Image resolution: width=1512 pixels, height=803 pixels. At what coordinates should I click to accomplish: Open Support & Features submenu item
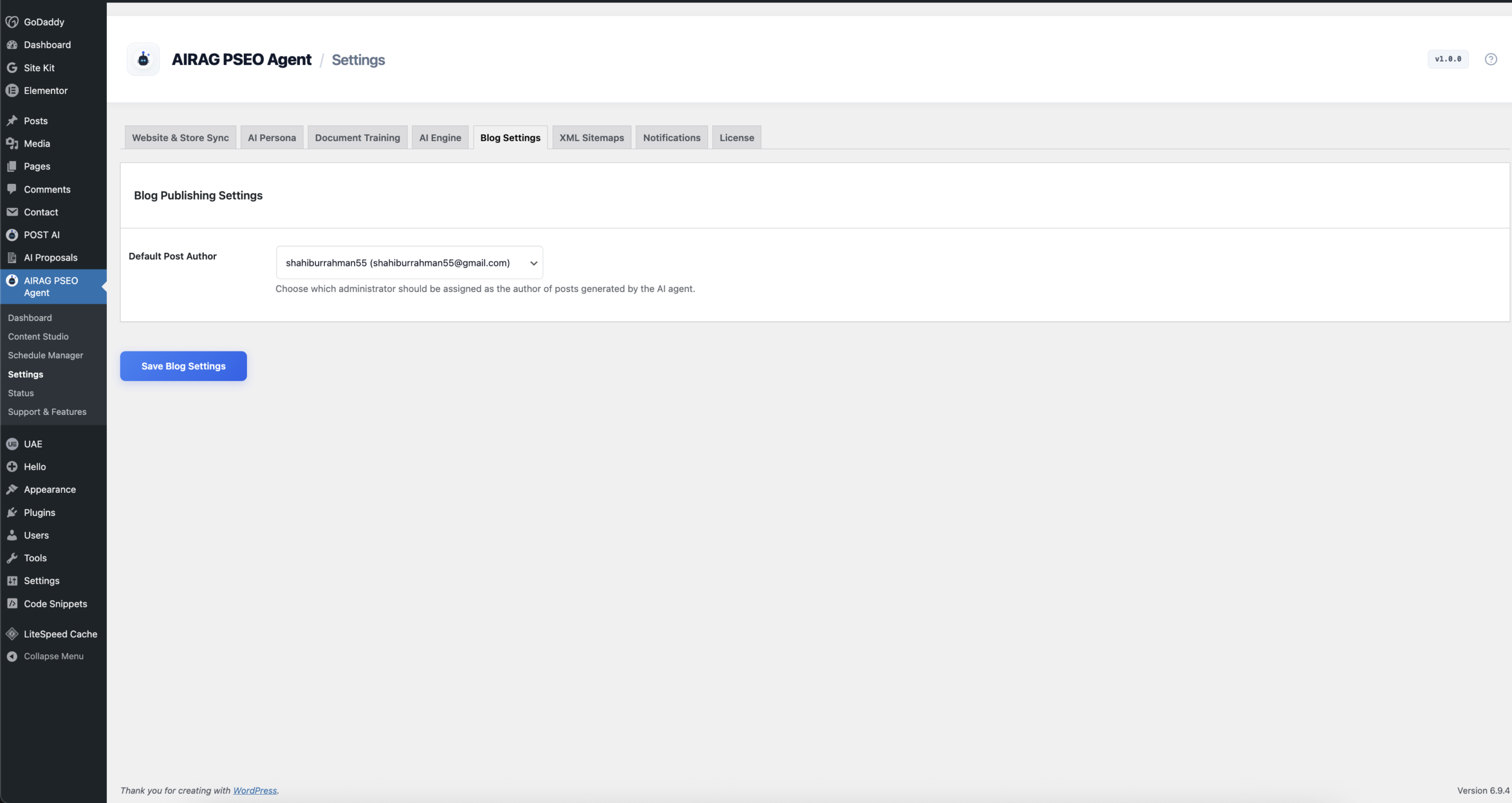point(47,412)
